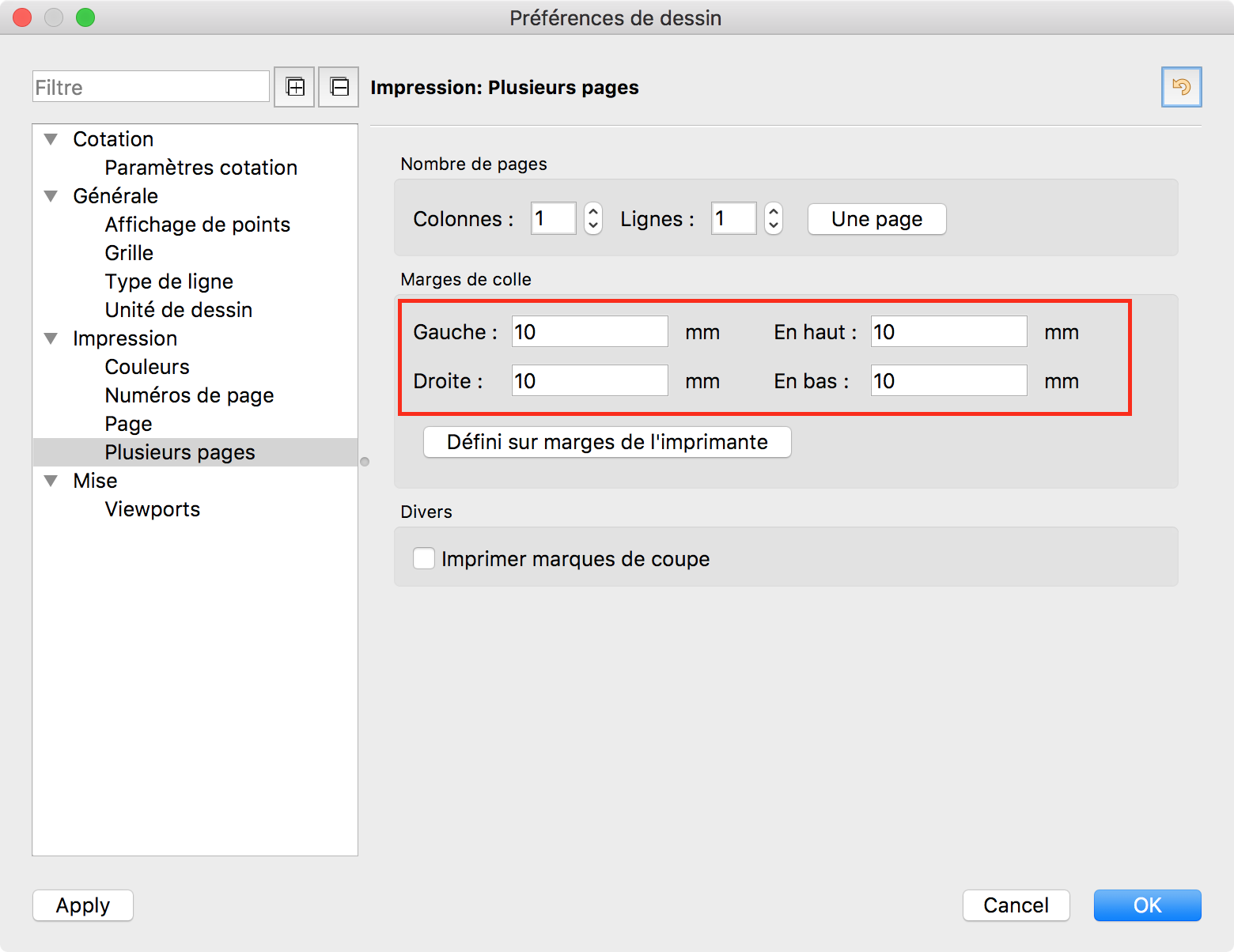Open the Grille preferences page
The height and width of the screenshot is (952, 1234).
point(129,253)
